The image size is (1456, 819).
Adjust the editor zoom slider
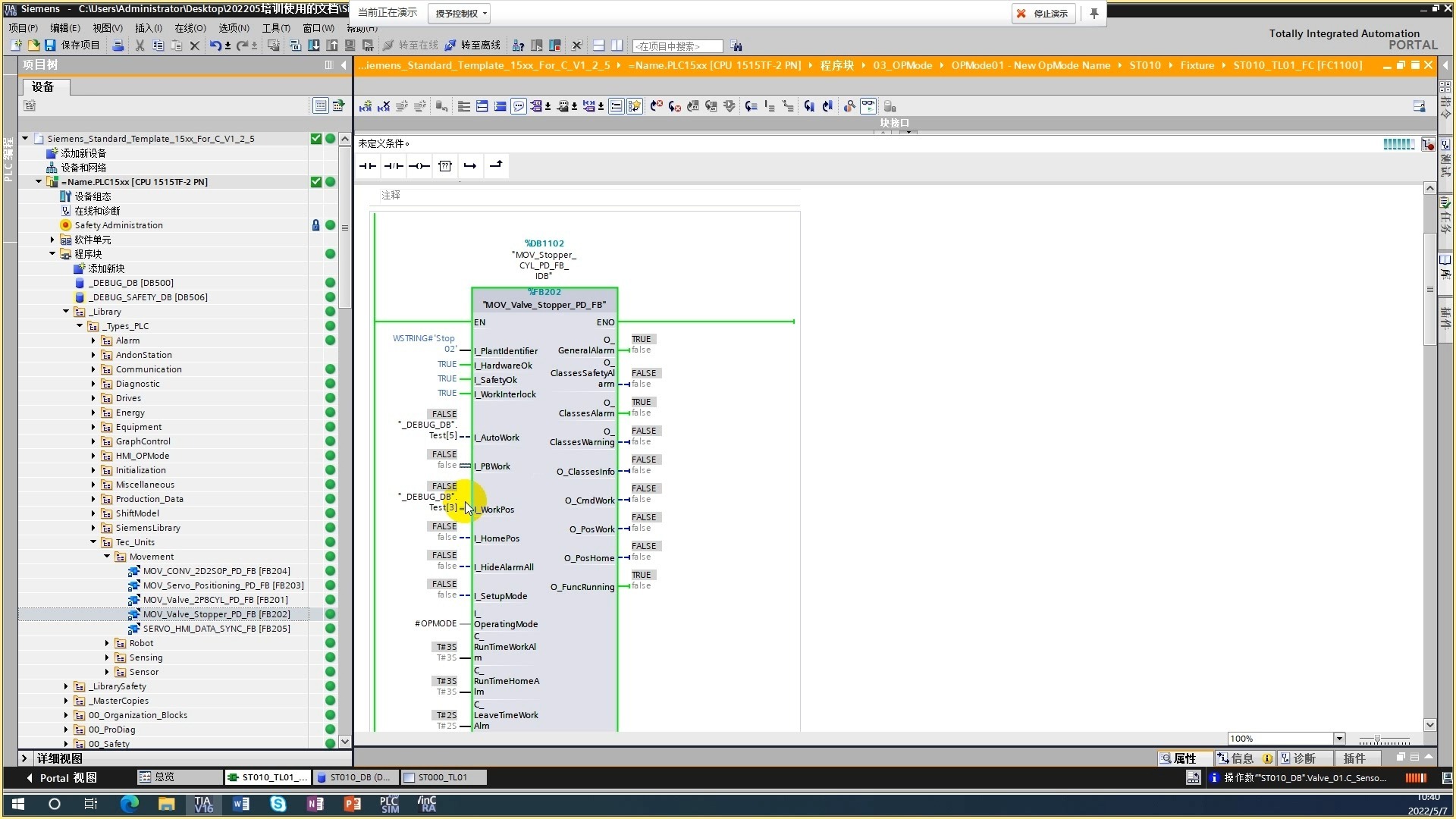pos(1378,739)
